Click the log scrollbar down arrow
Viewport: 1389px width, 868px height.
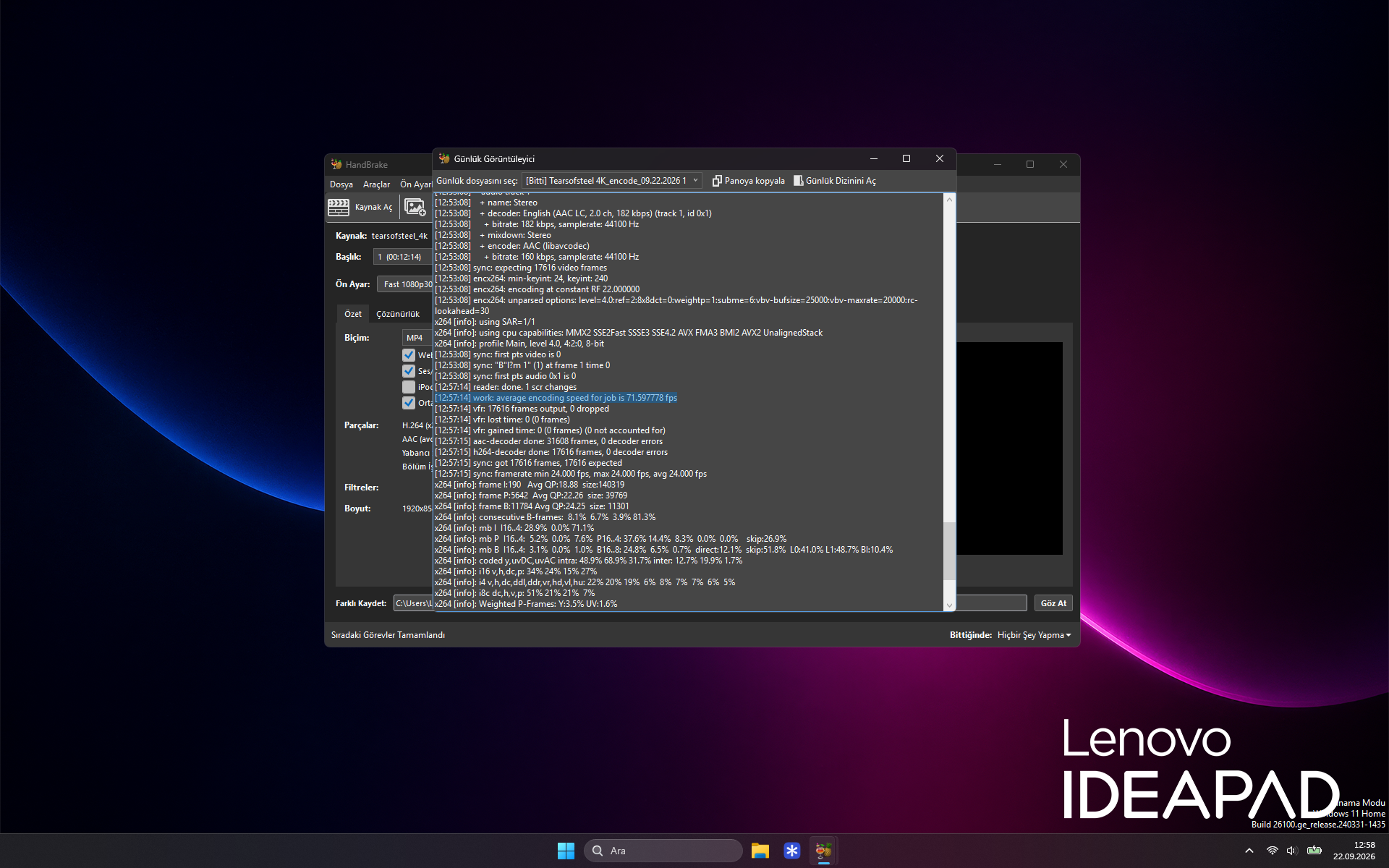949,605
